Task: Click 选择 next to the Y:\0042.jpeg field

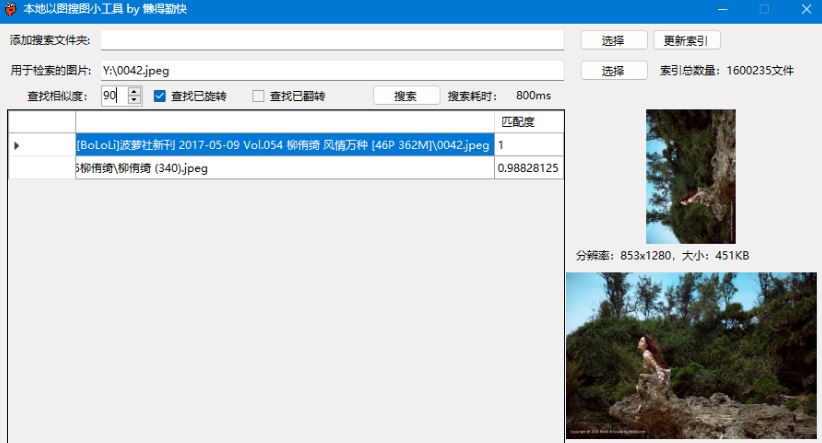Action: tap(613, 71)
